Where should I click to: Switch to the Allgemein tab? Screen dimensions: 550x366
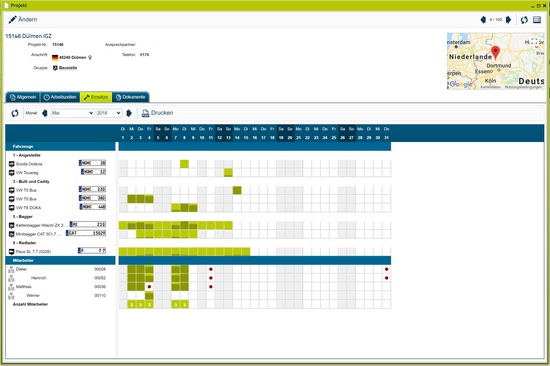pos(23,97)
